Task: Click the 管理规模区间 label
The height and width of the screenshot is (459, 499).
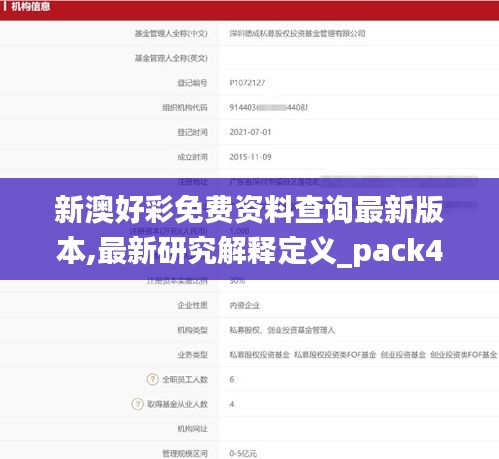Action: [185, 453]
